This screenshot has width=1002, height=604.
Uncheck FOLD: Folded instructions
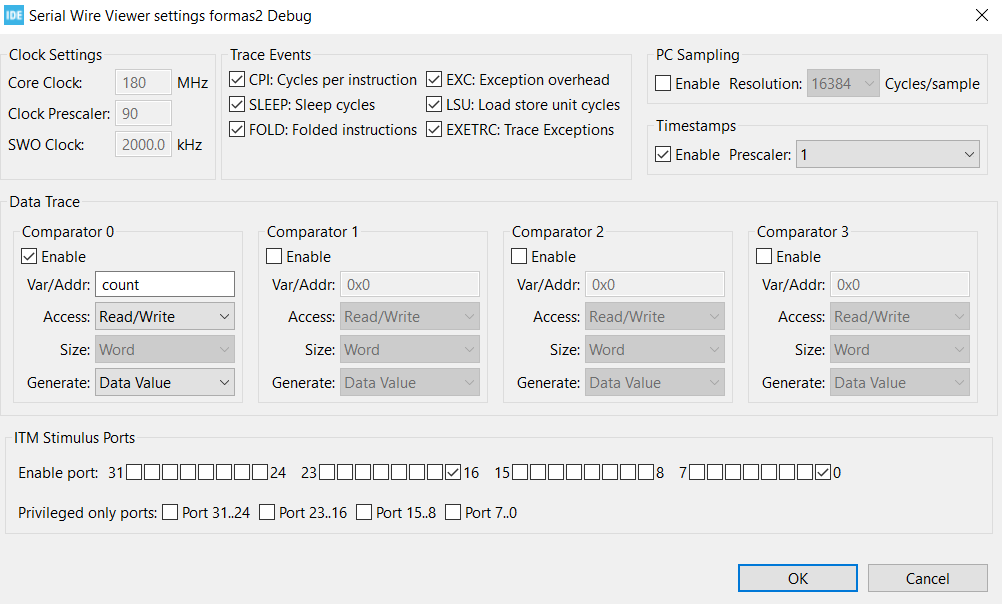[237, 129]
